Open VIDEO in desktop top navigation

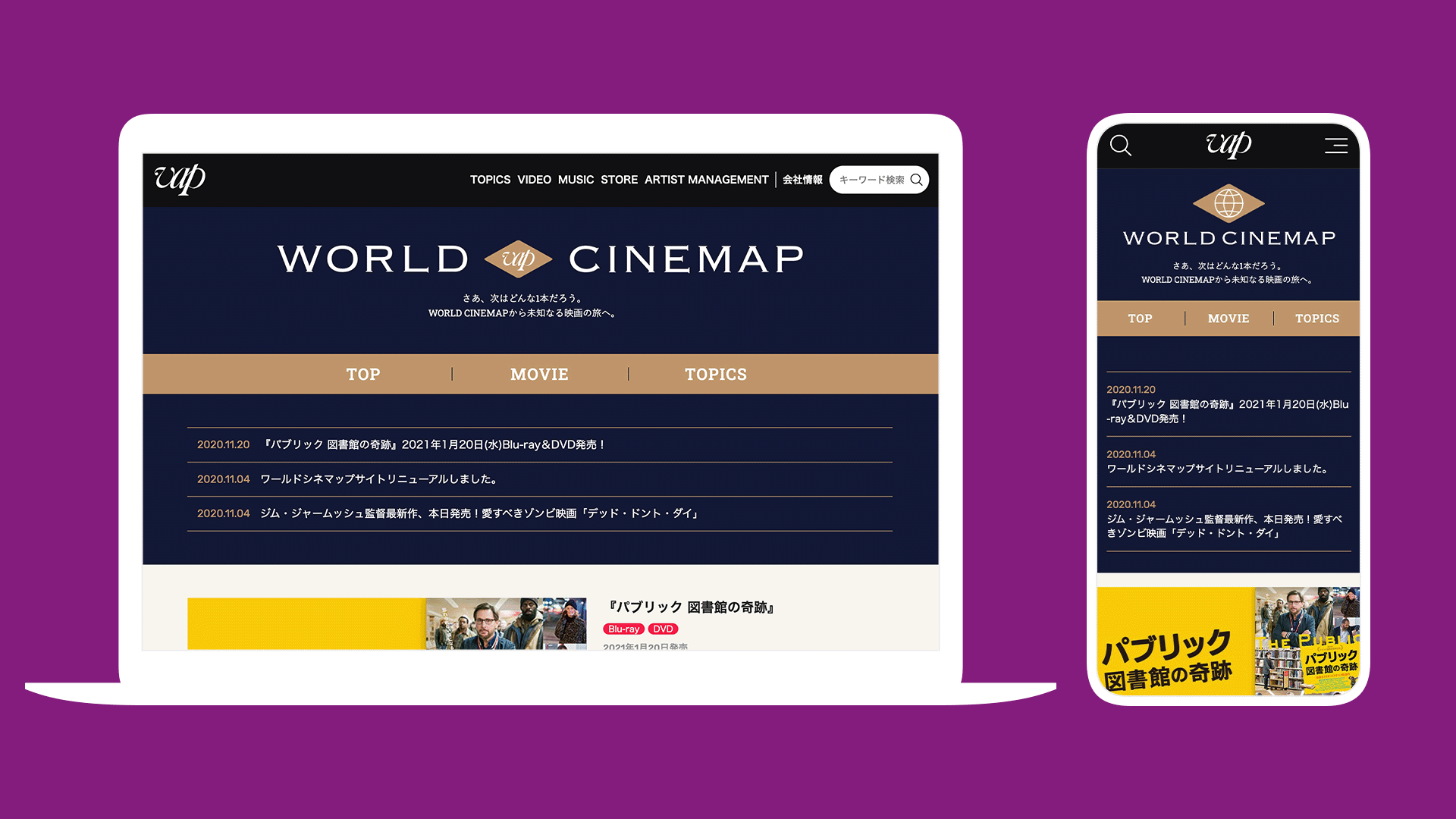(x=534, y=180)
